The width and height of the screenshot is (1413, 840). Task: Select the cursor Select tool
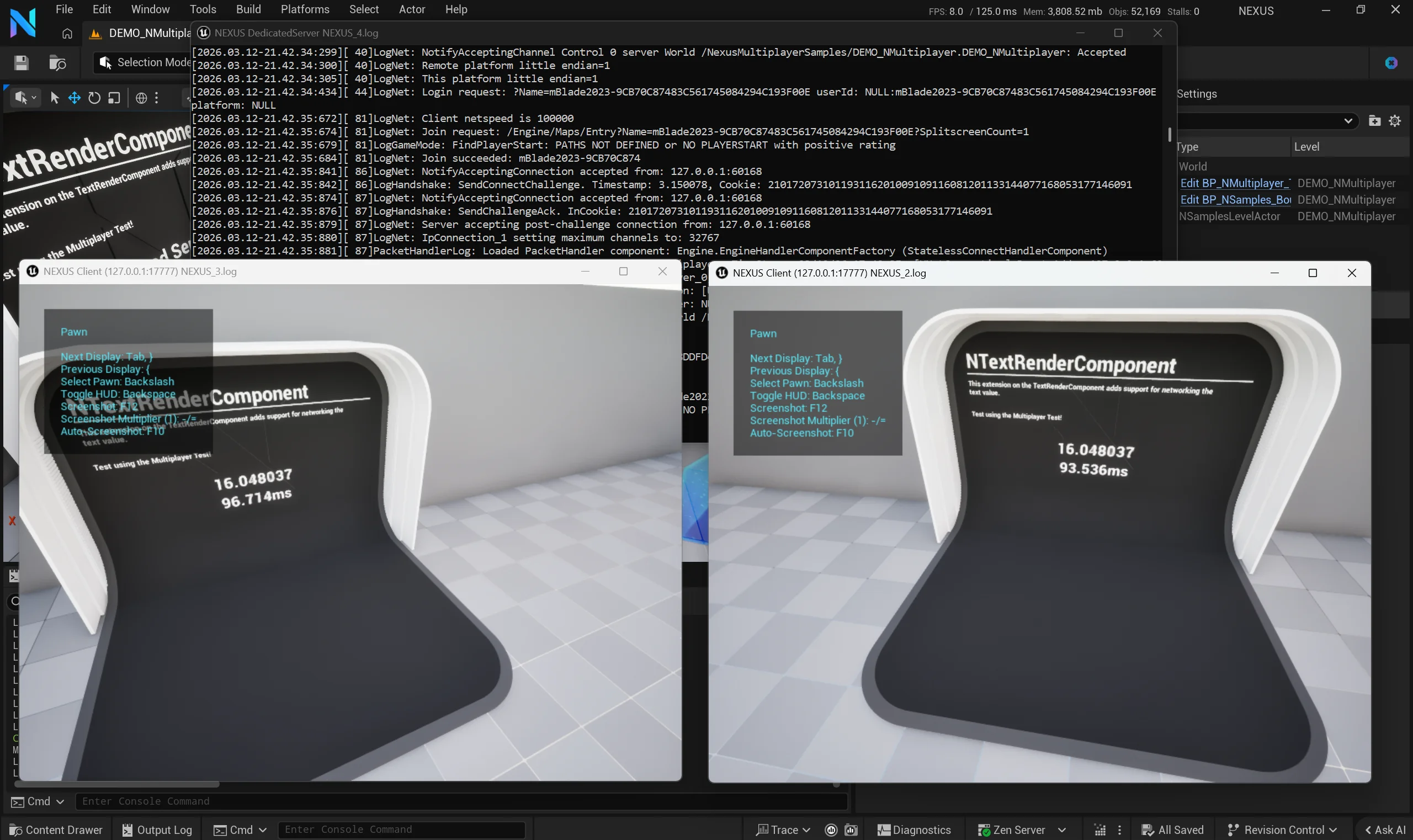pyautogui.click(x=53, y=97)
